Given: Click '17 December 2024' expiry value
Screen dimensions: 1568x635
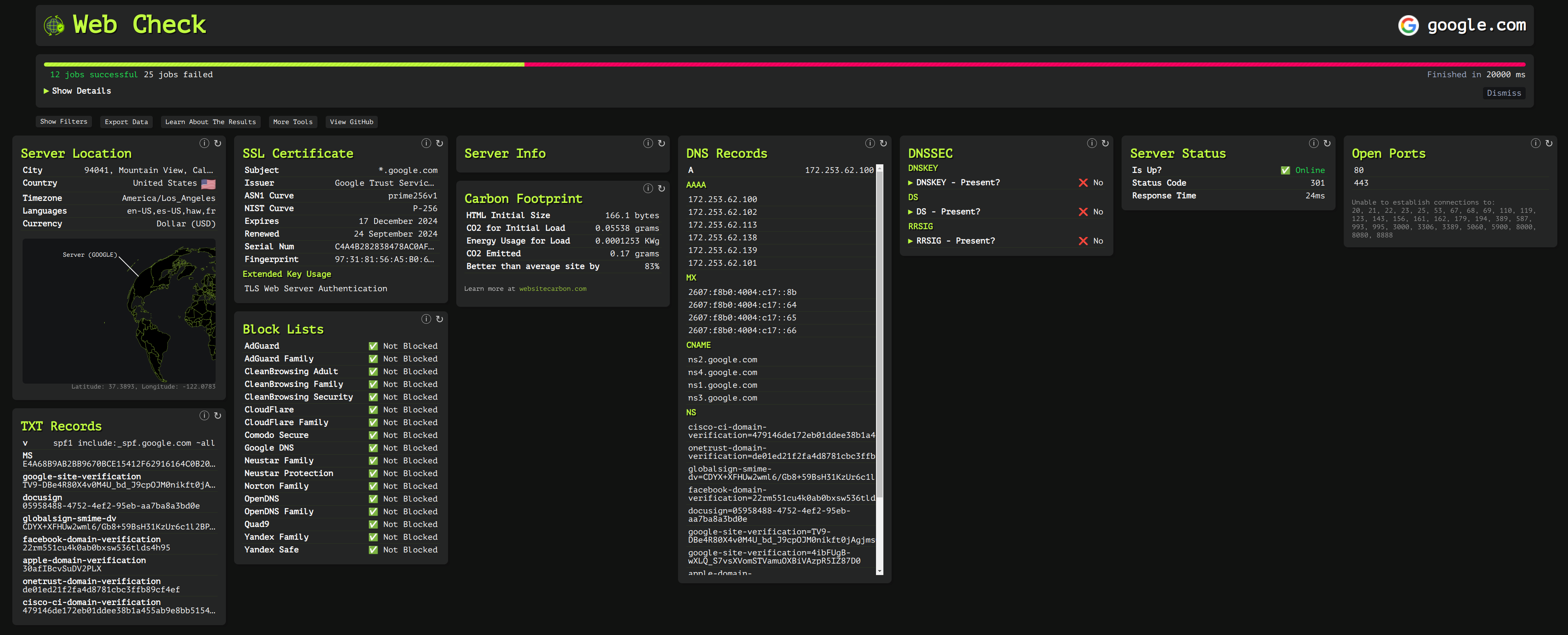Looking at the screenshot, I should 398,221.
